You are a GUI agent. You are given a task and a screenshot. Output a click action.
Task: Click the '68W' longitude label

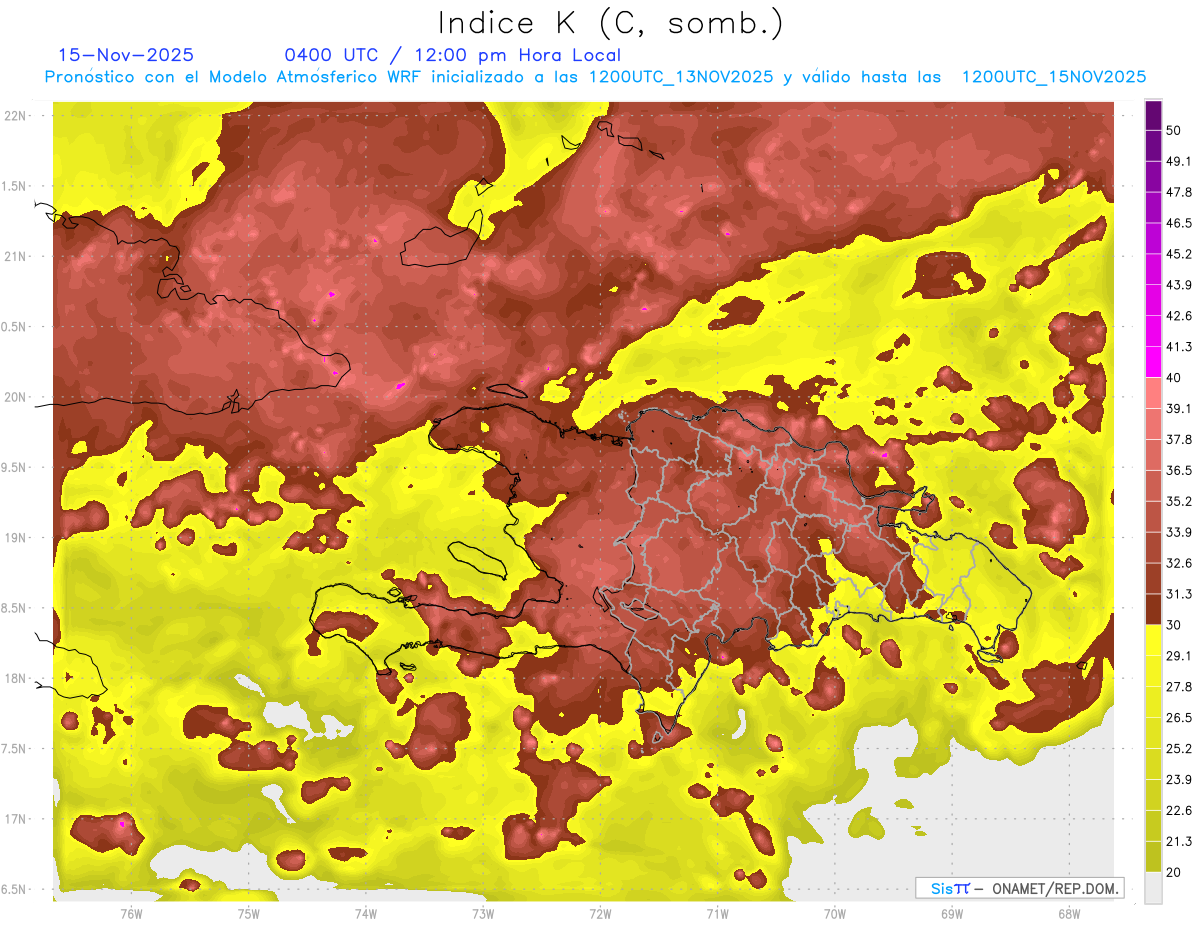(x=1069, y=914)
